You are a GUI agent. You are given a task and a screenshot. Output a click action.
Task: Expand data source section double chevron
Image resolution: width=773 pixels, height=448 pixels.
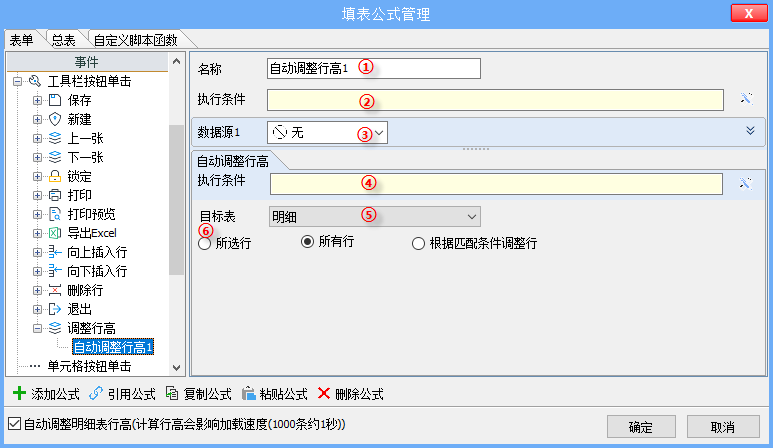pyautogui.click(x=750, y=131)
